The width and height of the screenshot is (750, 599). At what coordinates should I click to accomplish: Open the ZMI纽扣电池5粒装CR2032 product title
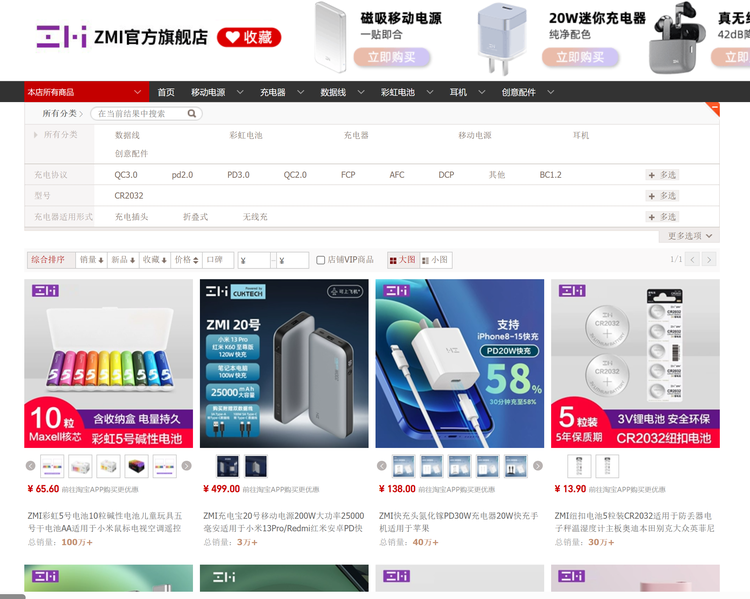(x=634, y=522)
